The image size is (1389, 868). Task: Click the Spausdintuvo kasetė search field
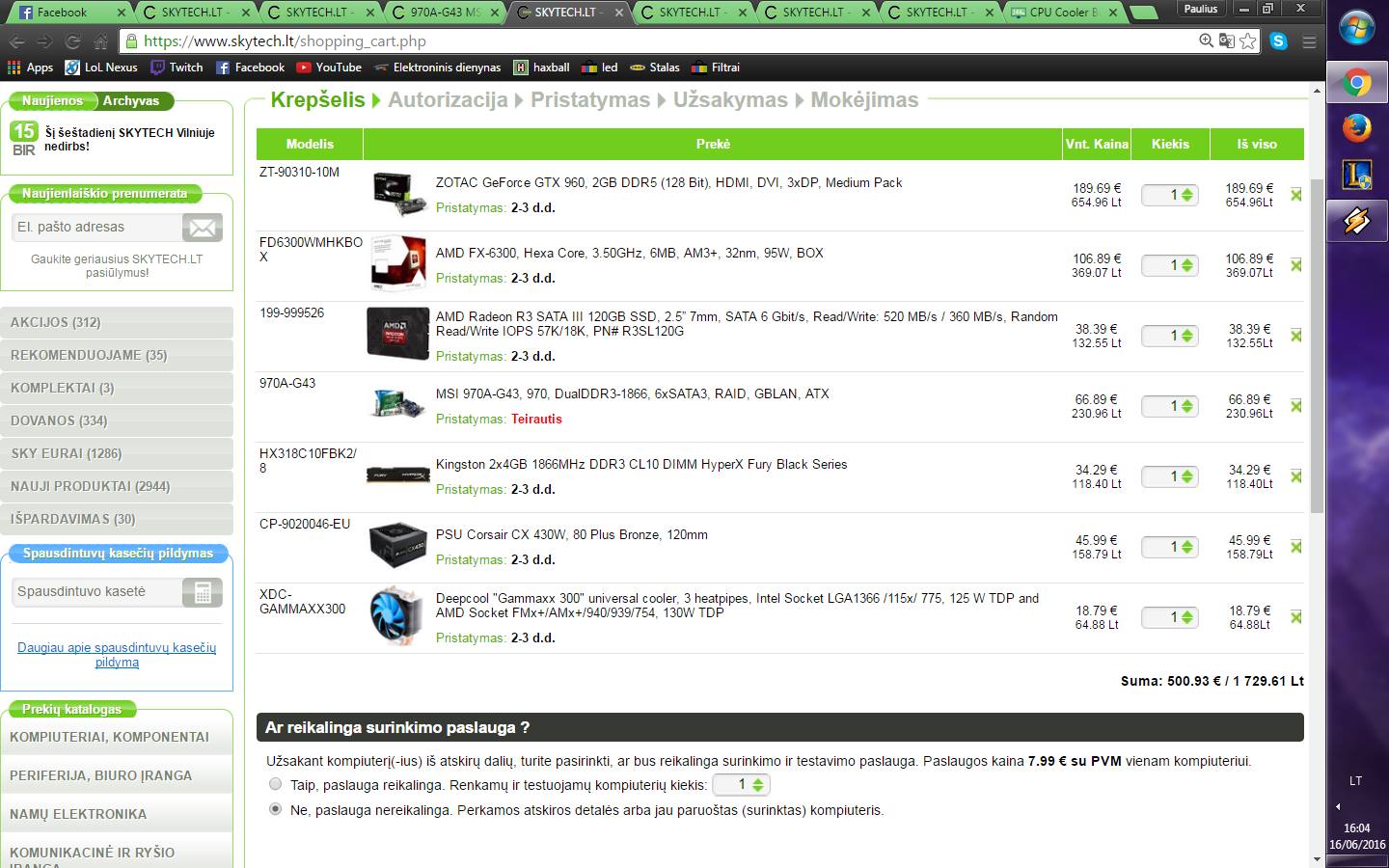click(x=96, y=592)
